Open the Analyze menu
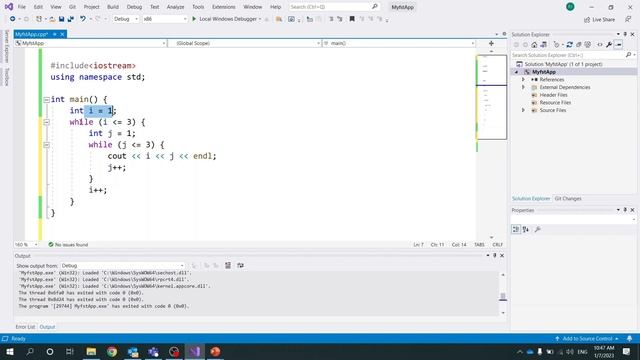 point(175,7)
